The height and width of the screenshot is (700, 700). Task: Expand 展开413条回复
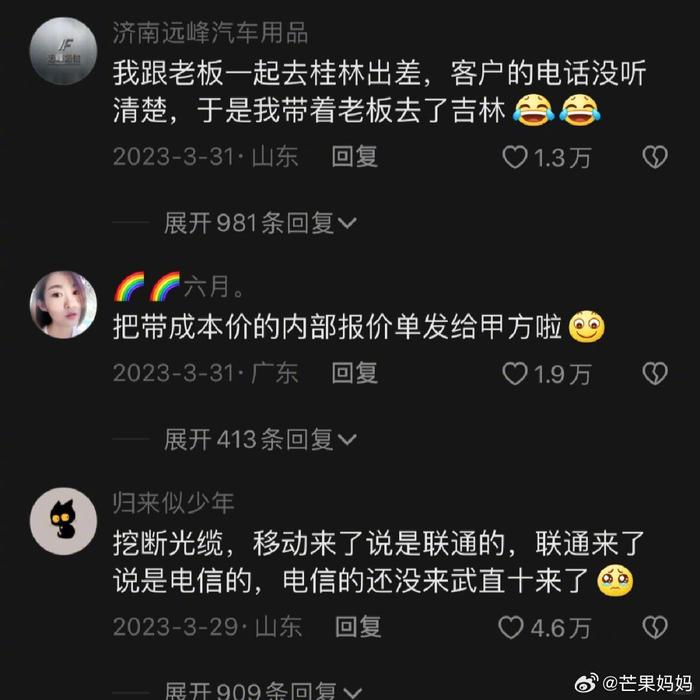(x=260, y=439)
